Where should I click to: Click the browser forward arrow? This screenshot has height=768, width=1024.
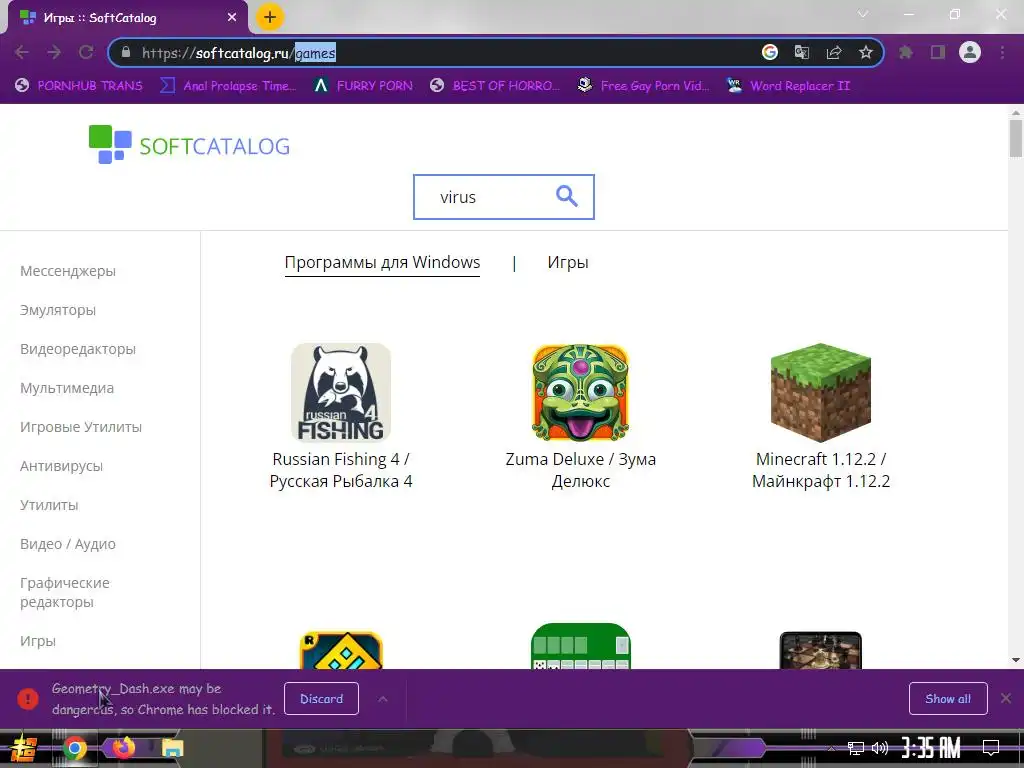pos(54,52)
